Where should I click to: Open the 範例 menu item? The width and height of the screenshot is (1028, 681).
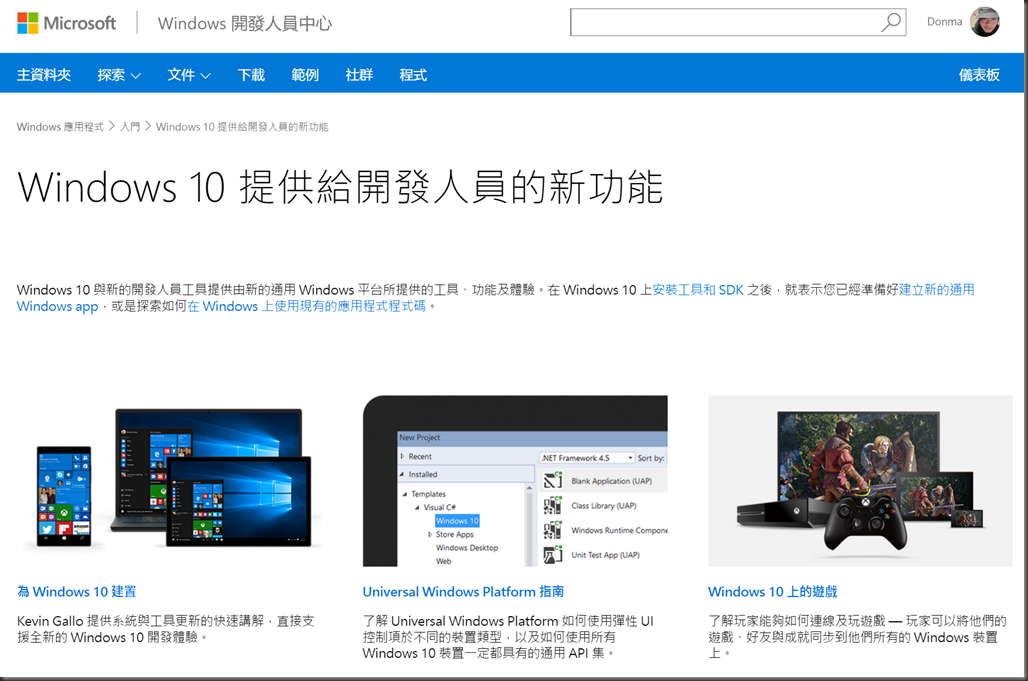pos(305,75)
